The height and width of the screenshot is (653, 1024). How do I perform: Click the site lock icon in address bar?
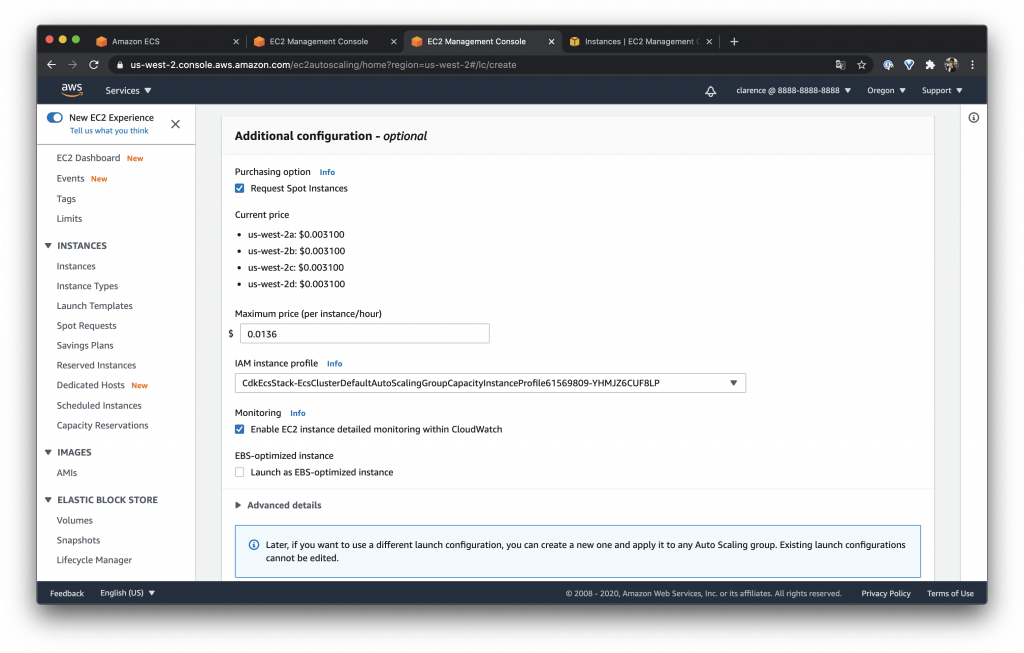tap(119, 65)
